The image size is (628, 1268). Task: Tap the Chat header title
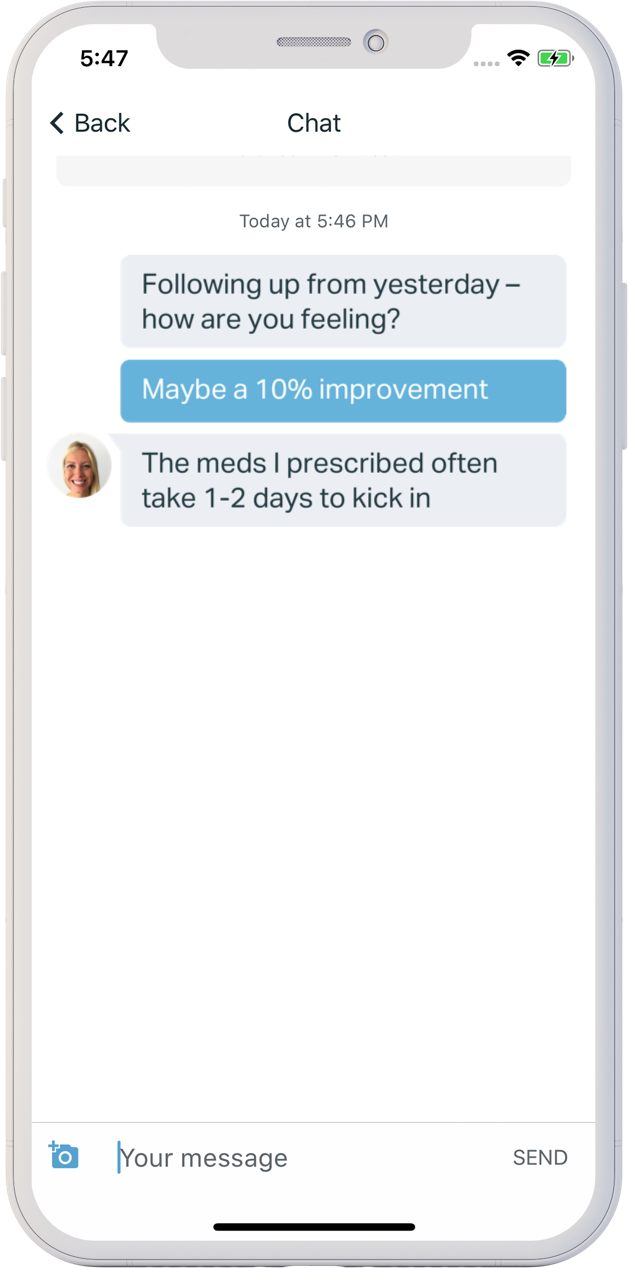[x=314, y=123]
